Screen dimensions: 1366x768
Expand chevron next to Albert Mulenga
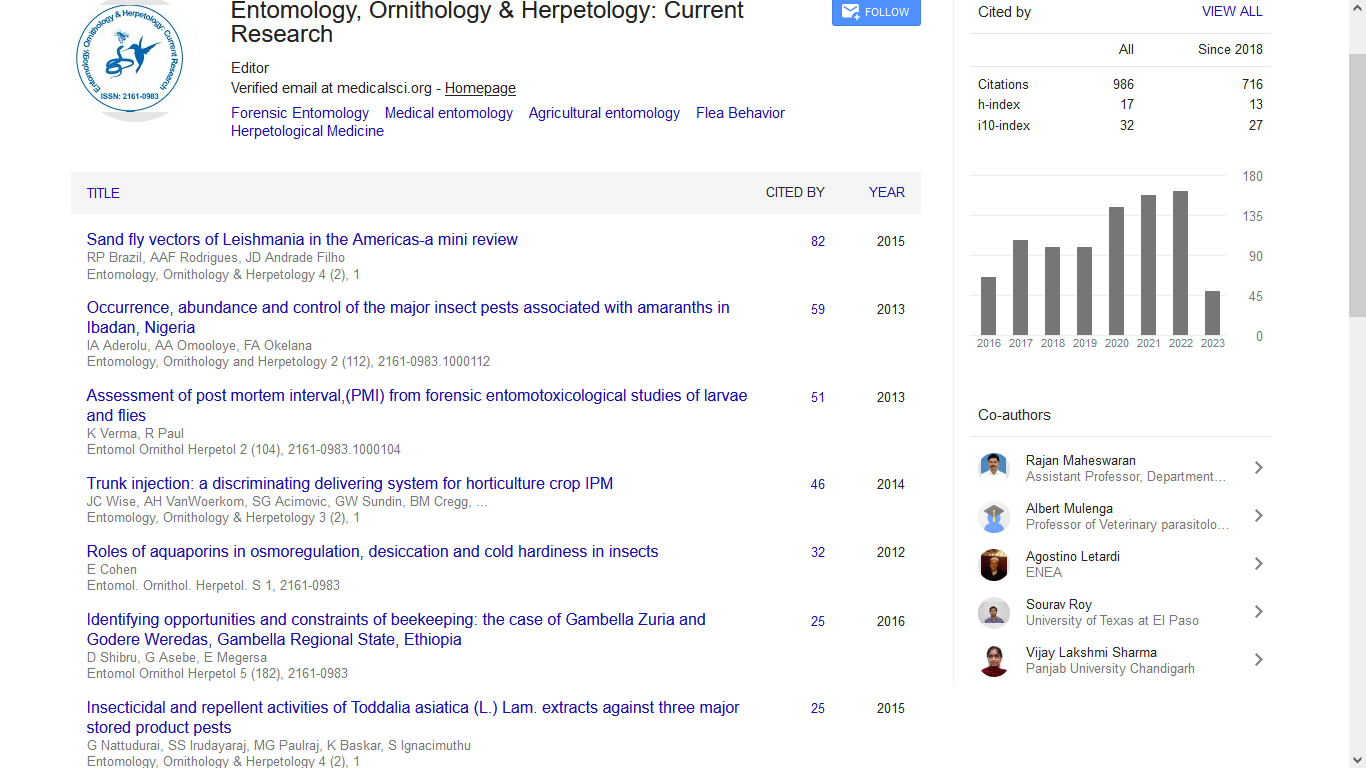point(1258,516)
